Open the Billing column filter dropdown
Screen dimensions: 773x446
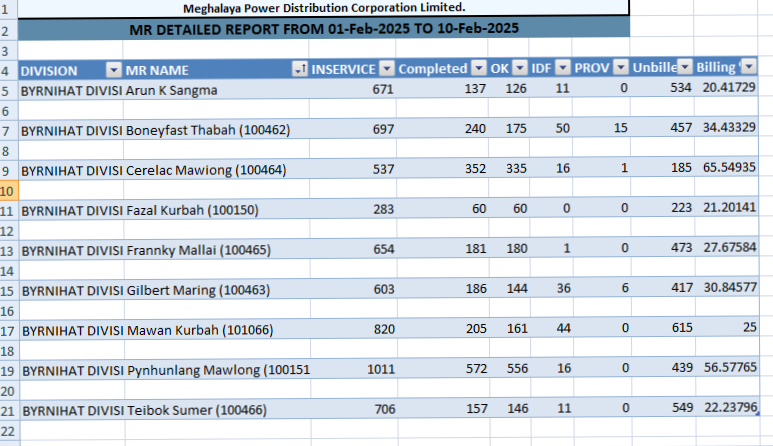pyautogui.click(x=749, y=66)
